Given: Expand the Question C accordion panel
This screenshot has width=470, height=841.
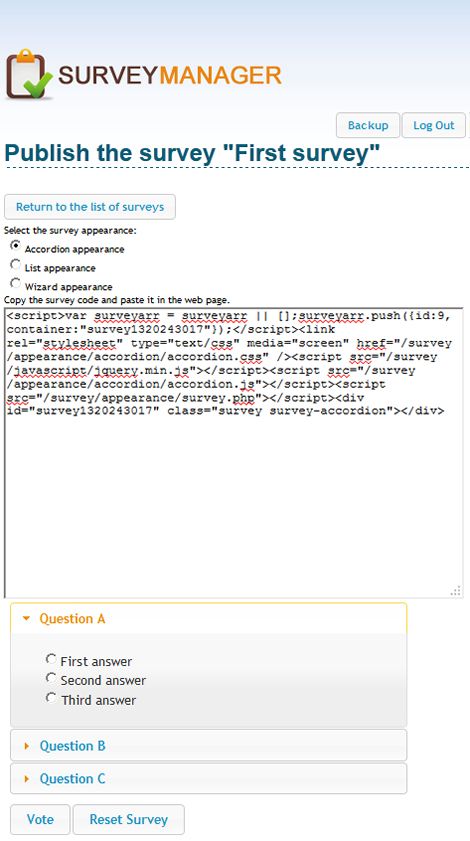Looking at the screenshot, I should coord(209,778).
